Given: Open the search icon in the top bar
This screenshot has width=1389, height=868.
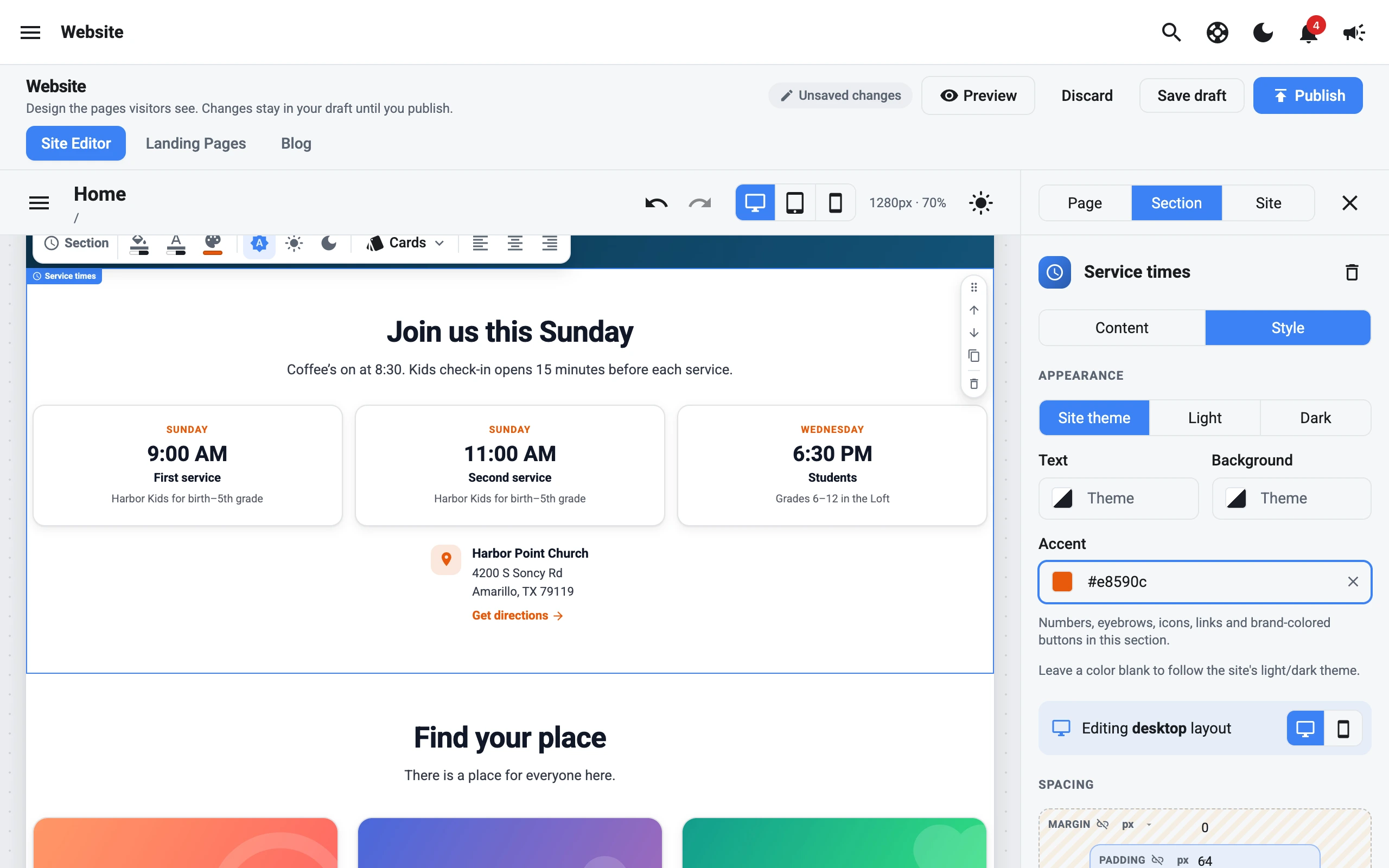Looking at the screenshot, I should pyautogui.click(x=1171, y=32).
